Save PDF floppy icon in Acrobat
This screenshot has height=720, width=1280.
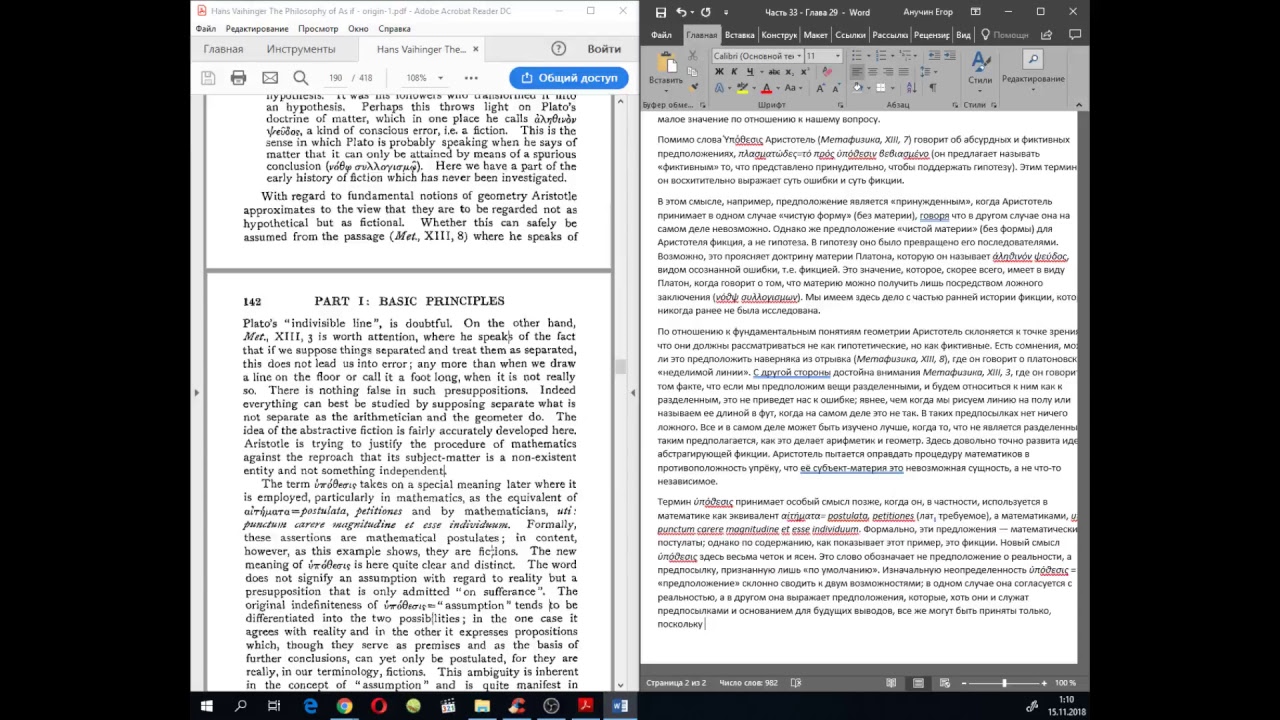208,77
